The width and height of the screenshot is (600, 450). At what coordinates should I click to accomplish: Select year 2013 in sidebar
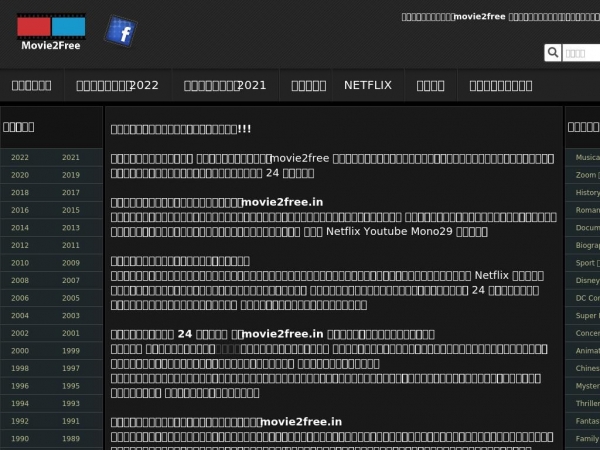point(71,228)
